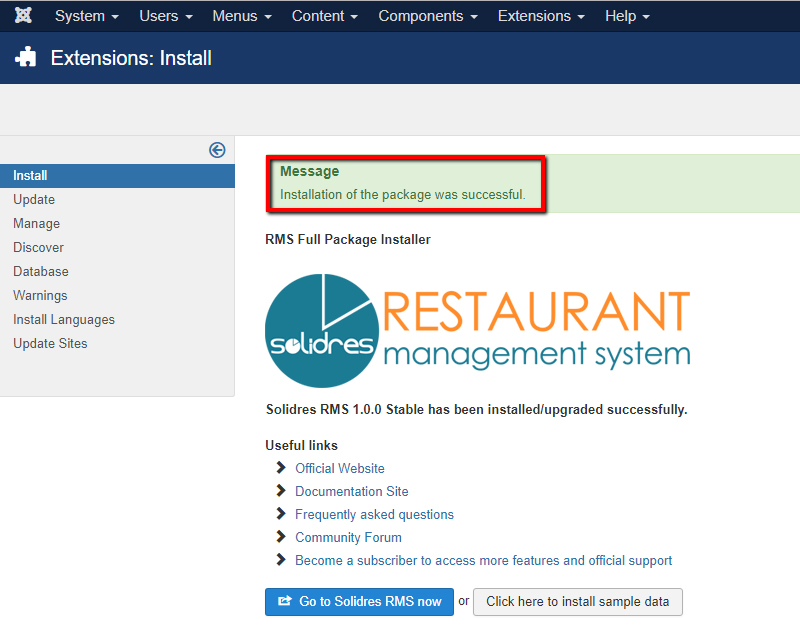The height and width of the screenshot is (630, 800).
Task: Expand the Users menu
Action: 166,16
